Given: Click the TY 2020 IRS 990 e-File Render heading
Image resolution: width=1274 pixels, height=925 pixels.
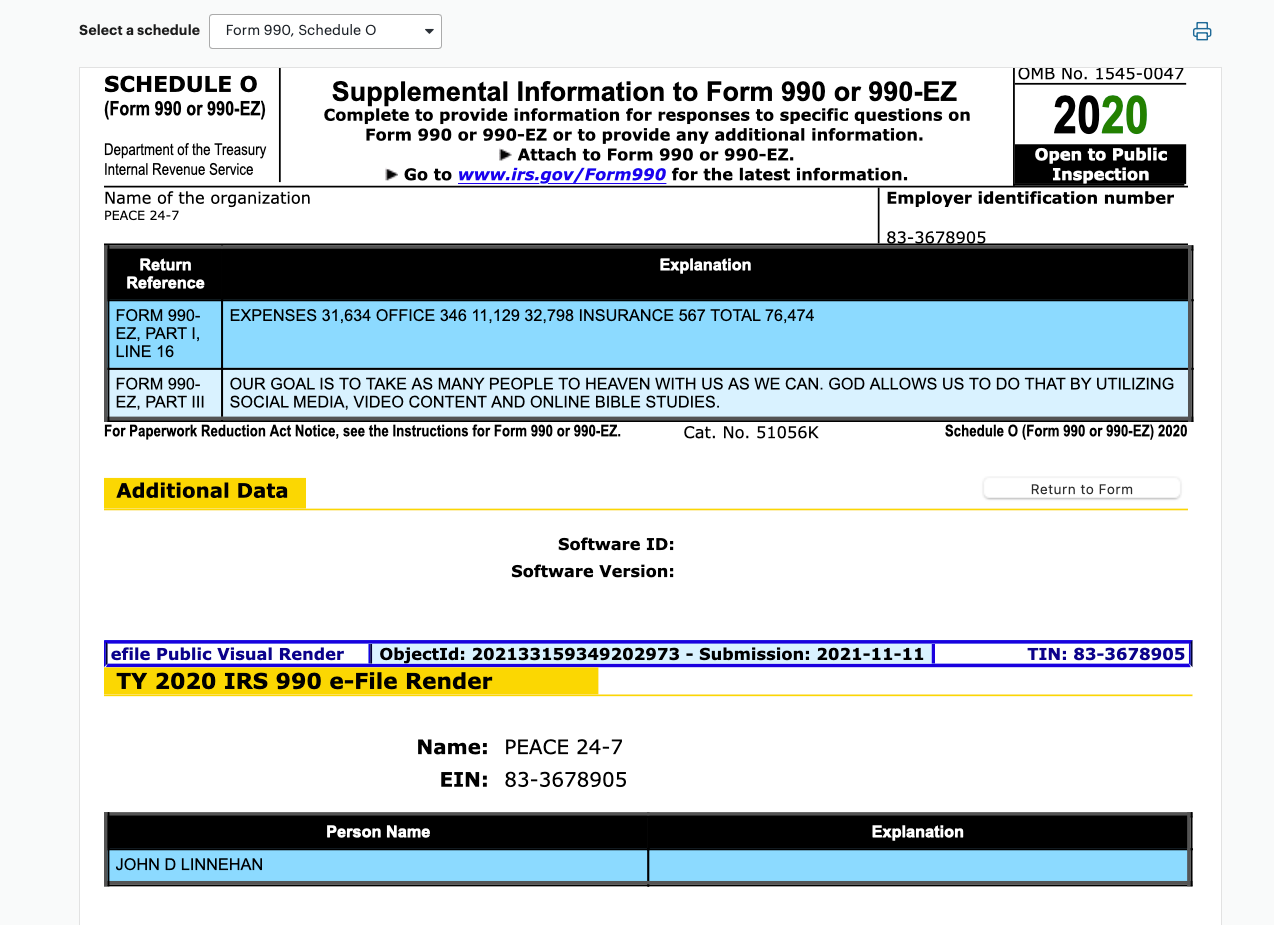Looking at the screenshot, I should pos(305,682).
